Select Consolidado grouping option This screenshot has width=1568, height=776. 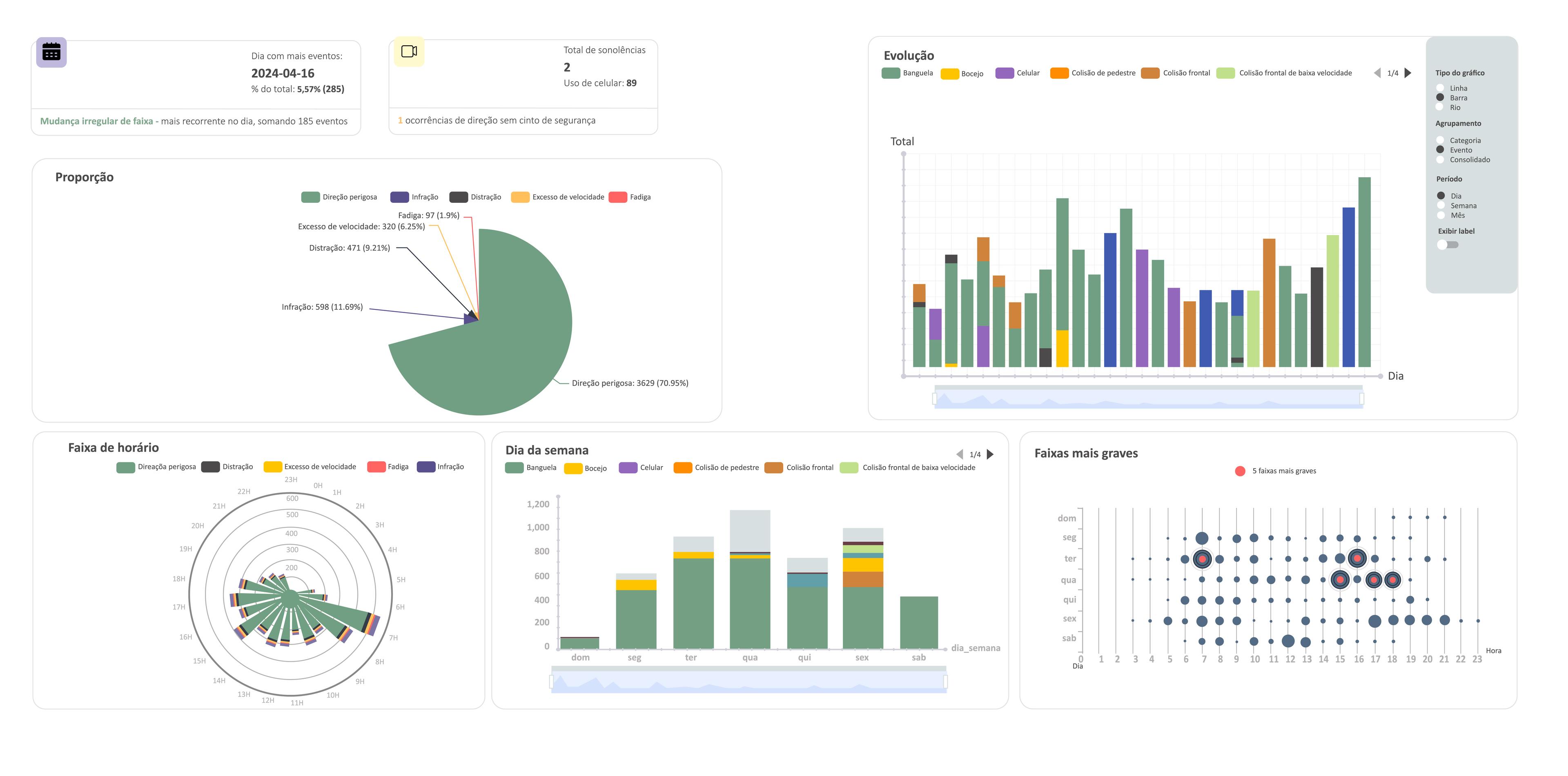tap(1440, 160)
